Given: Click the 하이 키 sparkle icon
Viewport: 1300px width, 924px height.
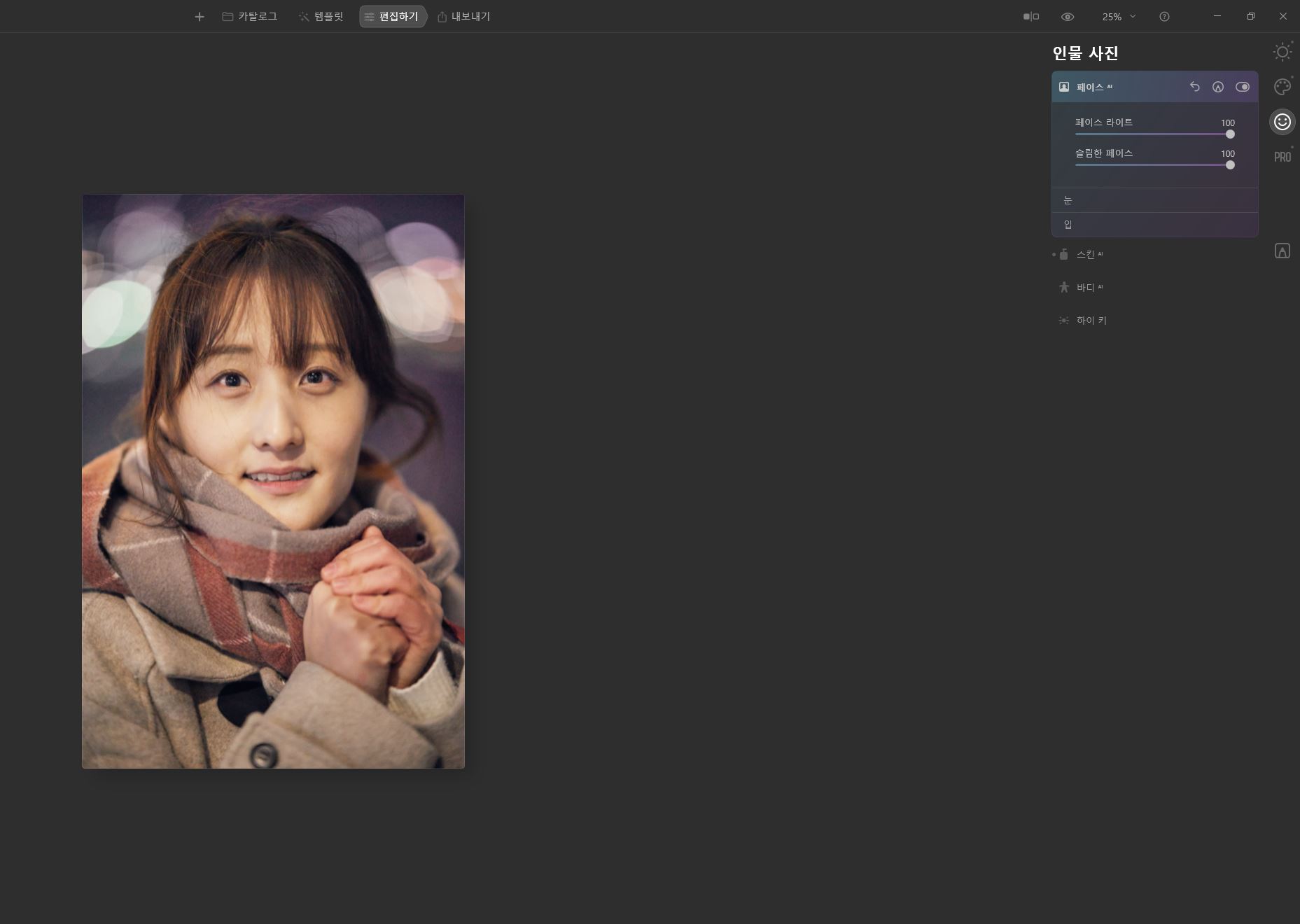Looking at the screenshot, I should (1064, 320).
